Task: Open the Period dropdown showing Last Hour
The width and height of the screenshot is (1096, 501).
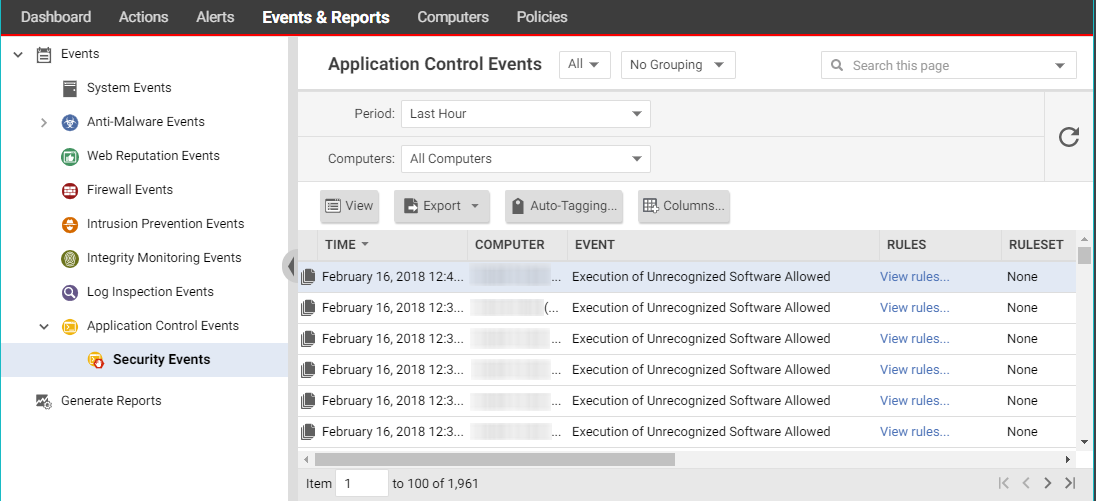Action: (x=525, y=114)
